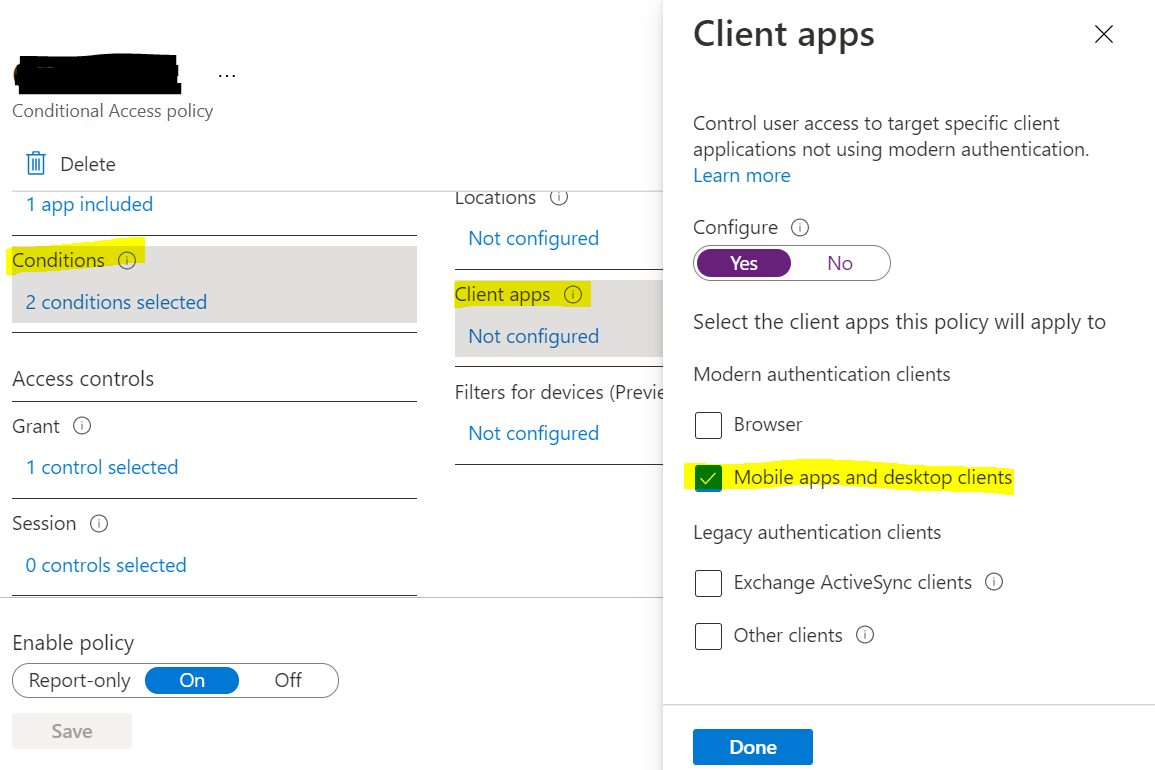
Task: Click the info icon beside Configure
Action: [800, 227]
